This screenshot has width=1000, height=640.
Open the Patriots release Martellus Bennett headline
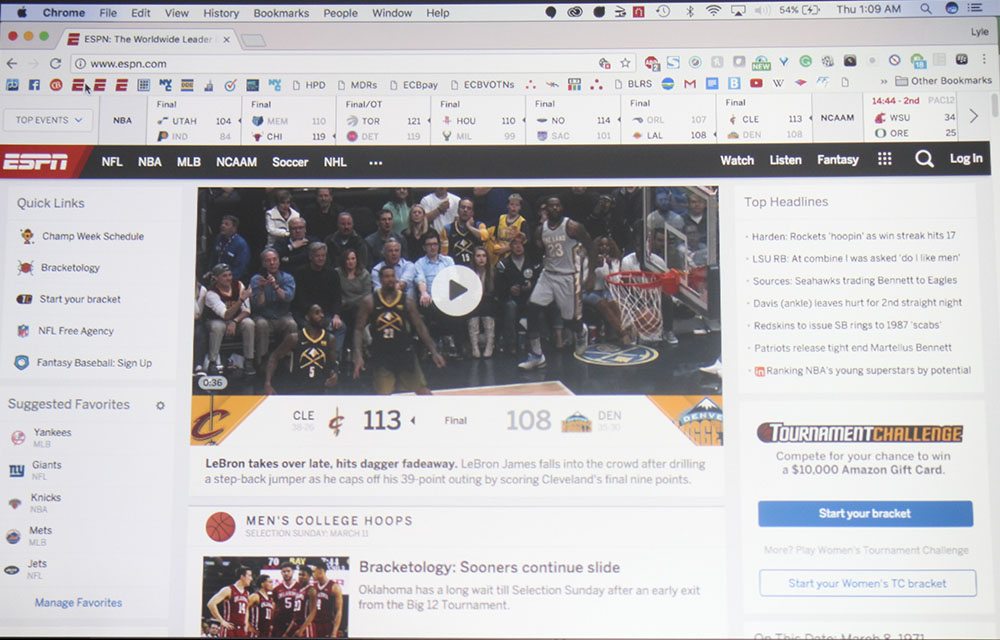[853, 348]
